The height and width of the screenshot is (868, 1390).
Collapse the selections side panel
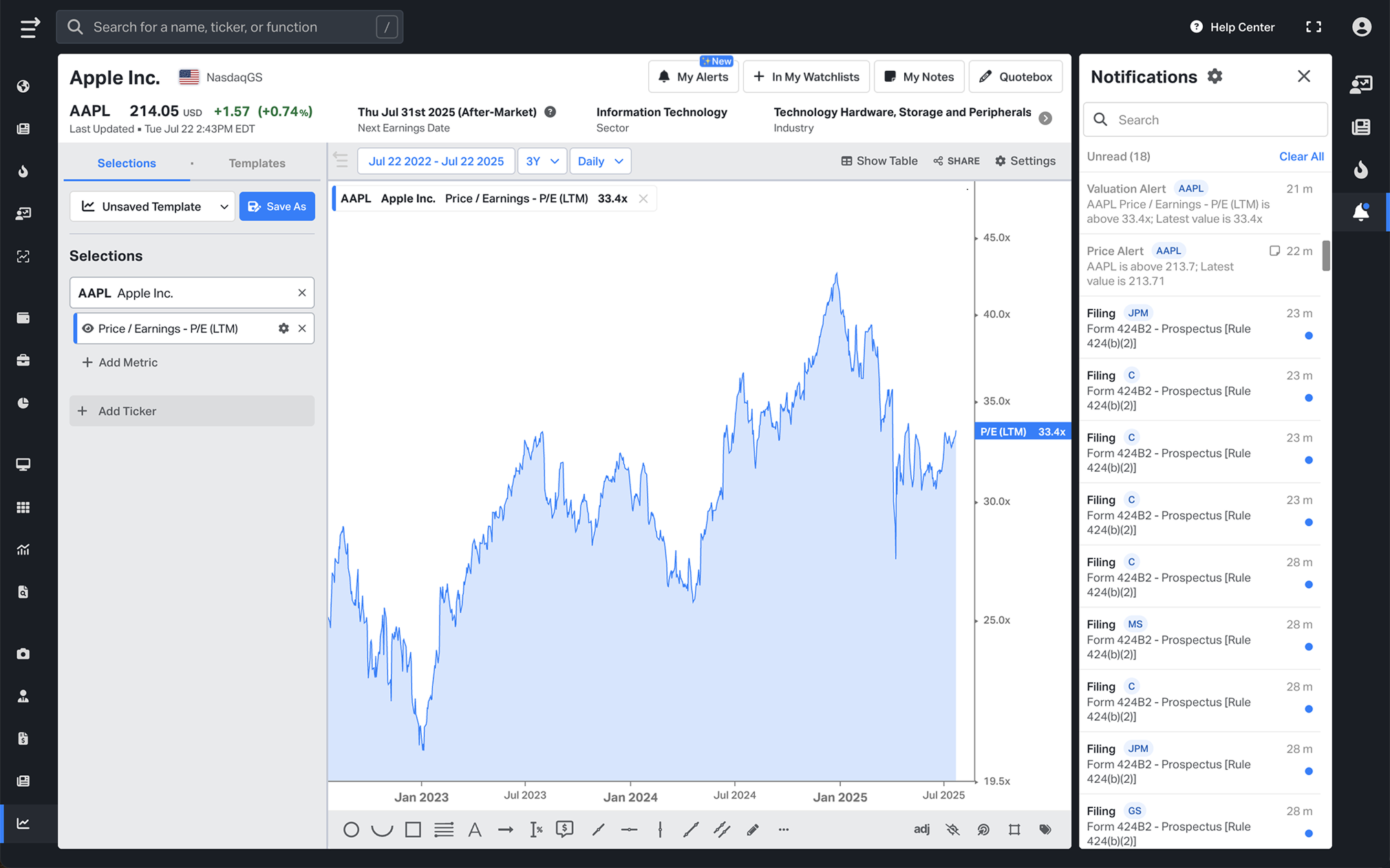(341, 160)
